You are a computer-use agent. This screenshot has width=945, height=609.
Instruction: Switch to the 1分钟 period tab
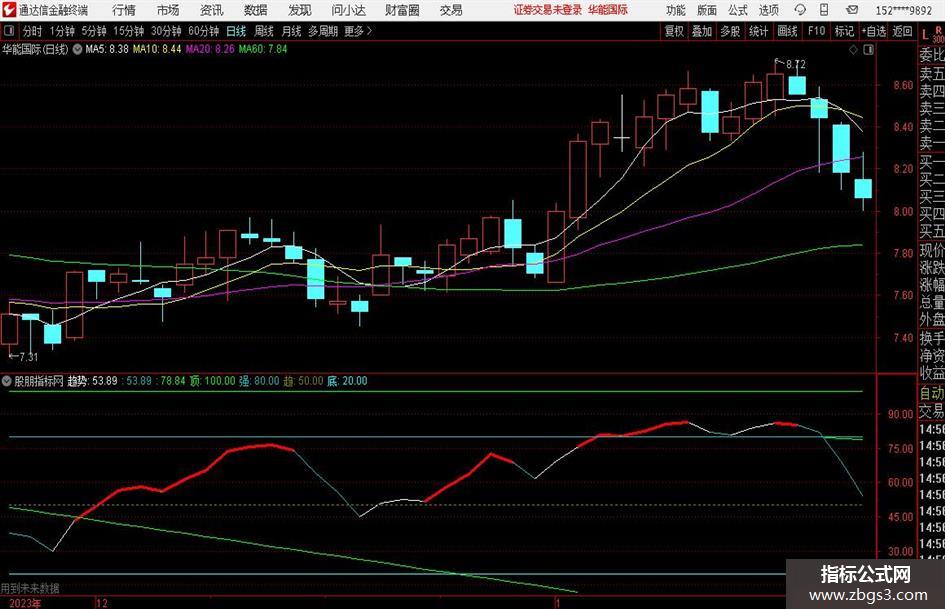click(x=61, y=31)
